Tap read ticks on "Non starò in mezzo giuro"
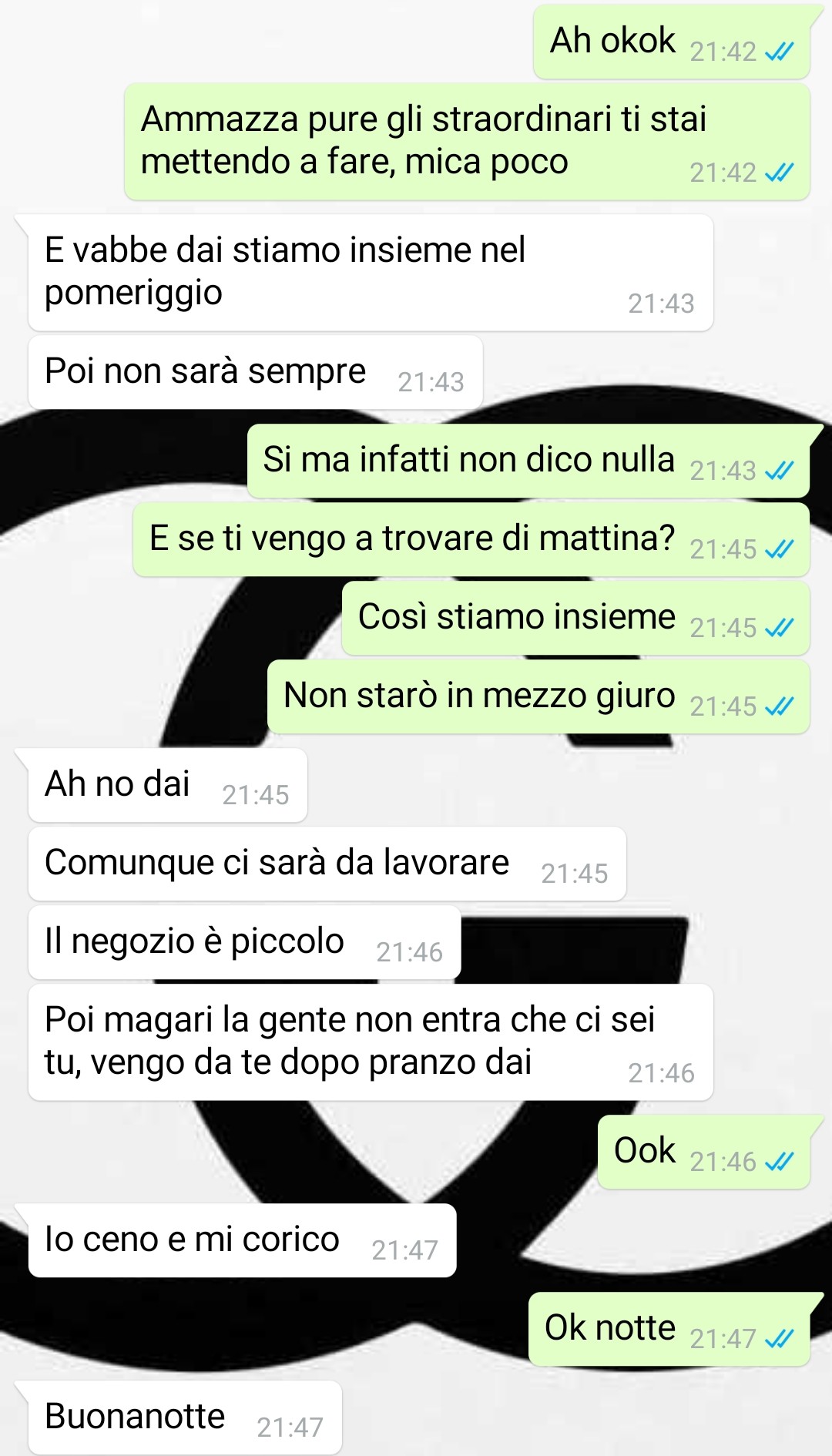Viewport: 832px width, 1456px height. pyautogui.click(x=779, y=706)
